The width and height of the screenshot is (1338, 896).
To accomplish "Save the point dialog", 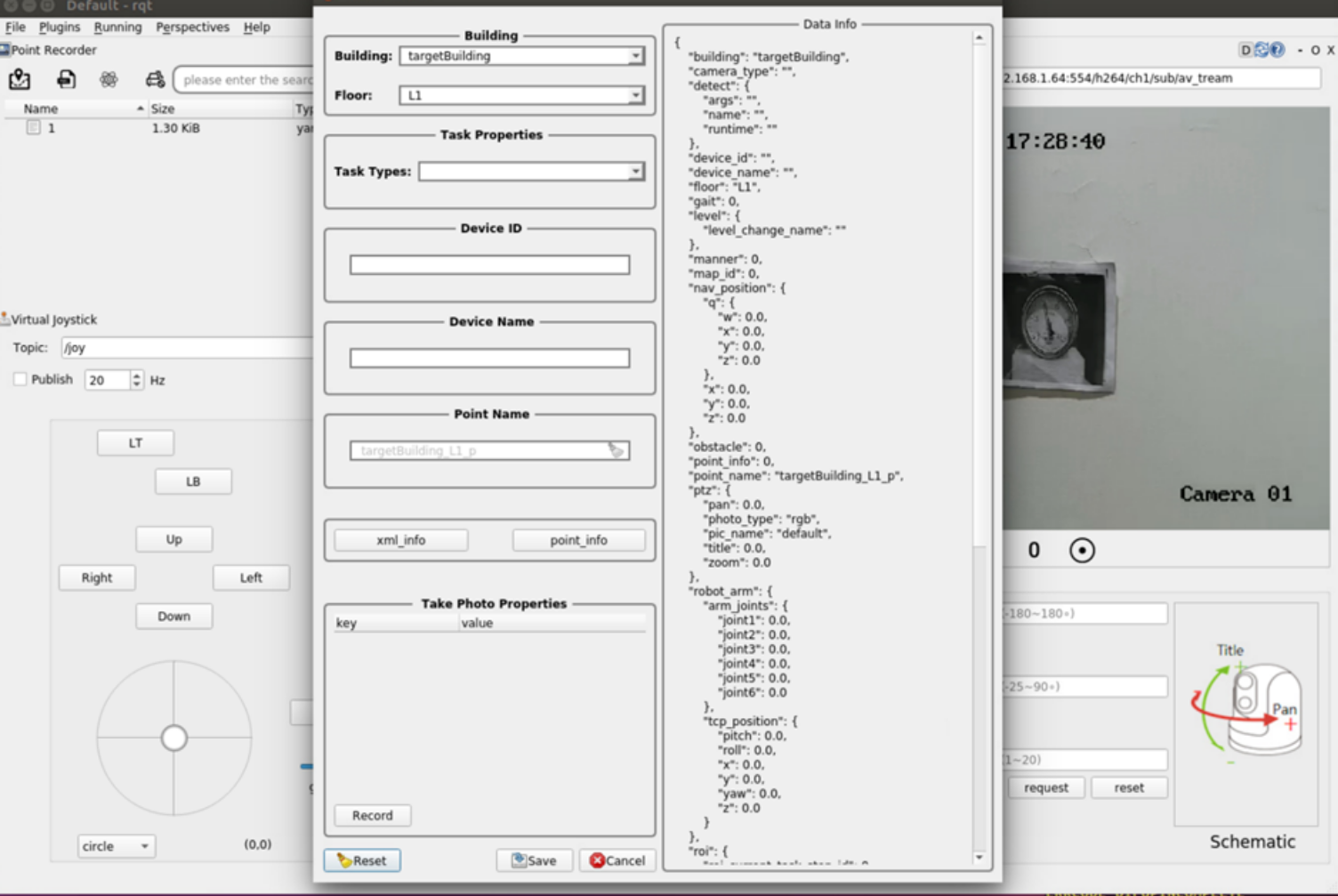I will (535, 860).
